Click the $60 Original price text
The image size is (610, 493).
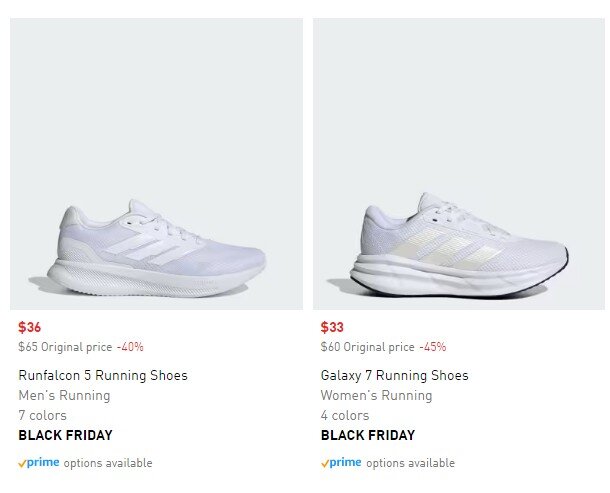[x=366, y=347]
